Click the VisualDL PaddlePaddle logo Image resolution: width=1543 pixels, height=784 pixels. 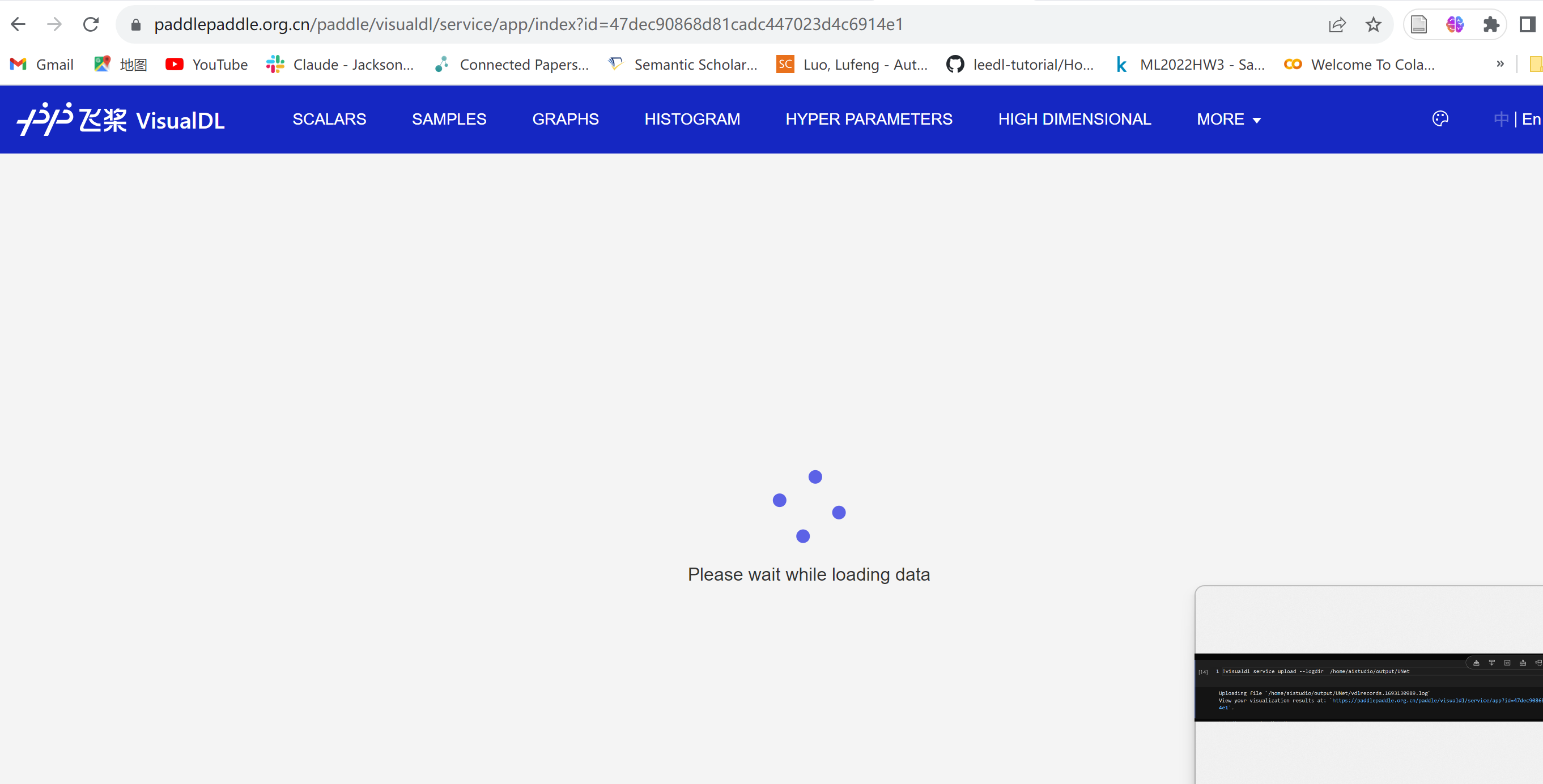(x=121, y=119)
